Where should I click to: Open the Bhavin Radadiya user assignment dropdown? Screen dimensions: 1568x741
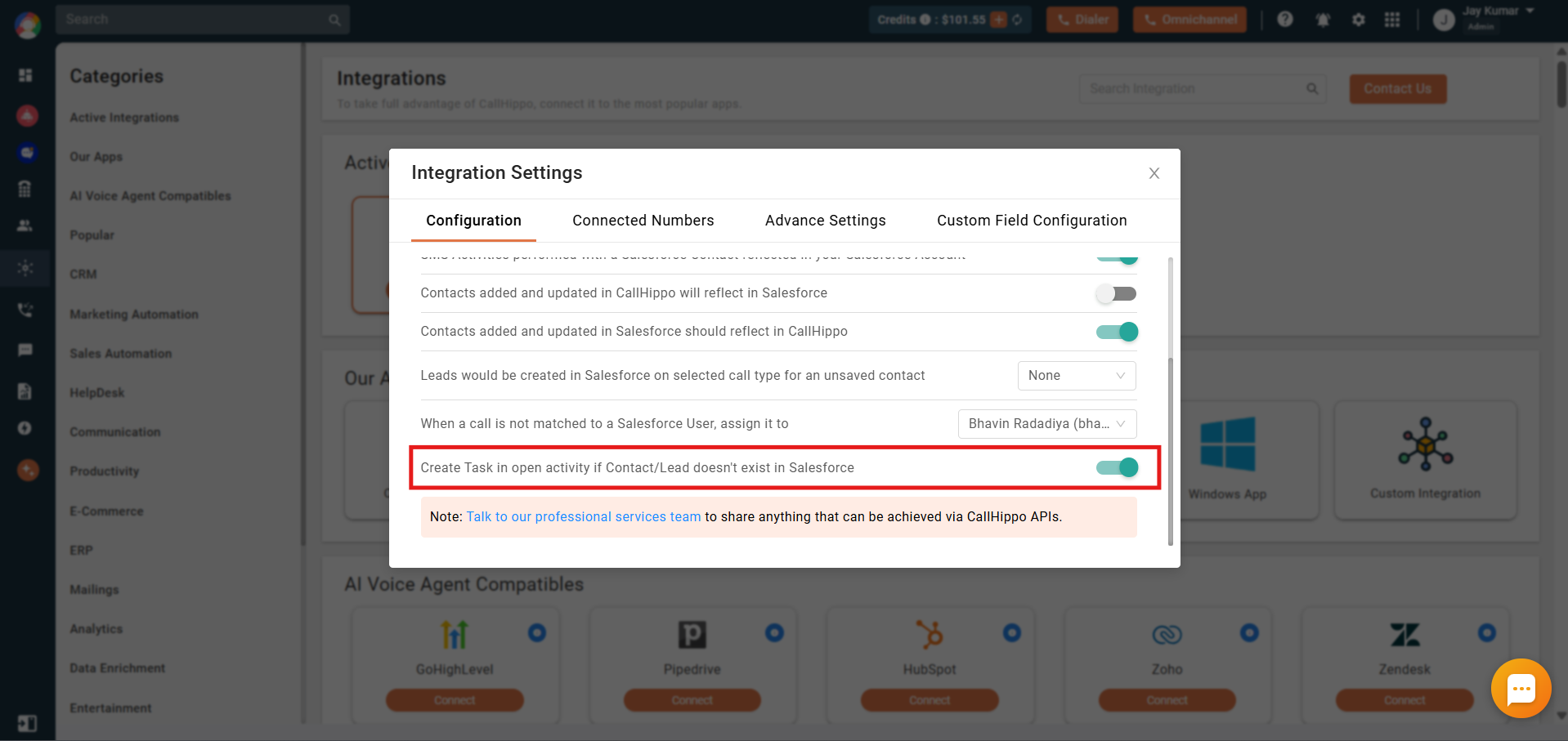[1047, 424]
